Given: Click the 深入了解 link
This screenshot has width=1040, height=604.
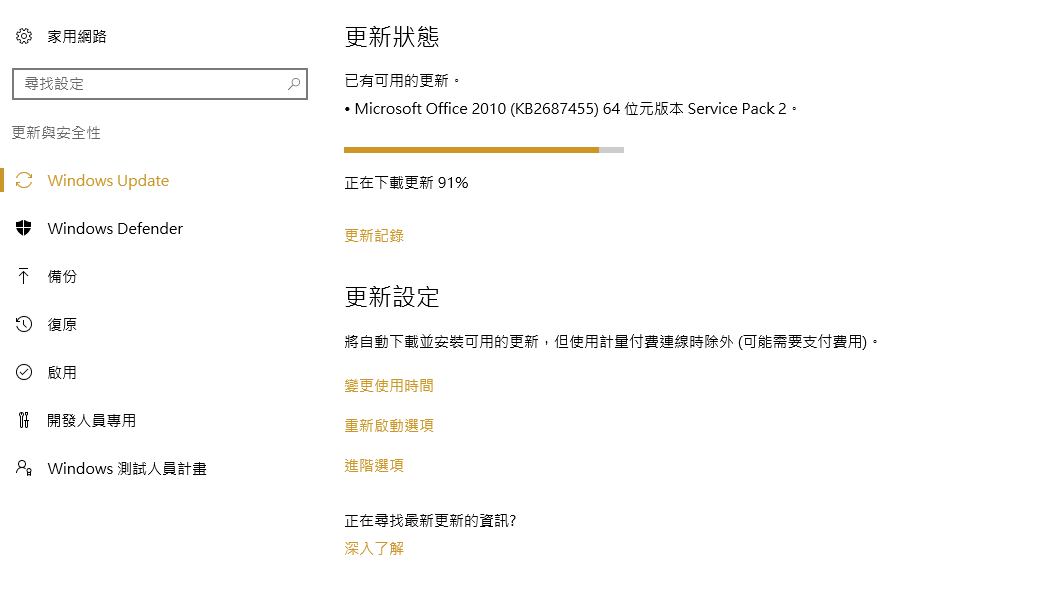Looking at the screenshot, I should 374,549.
